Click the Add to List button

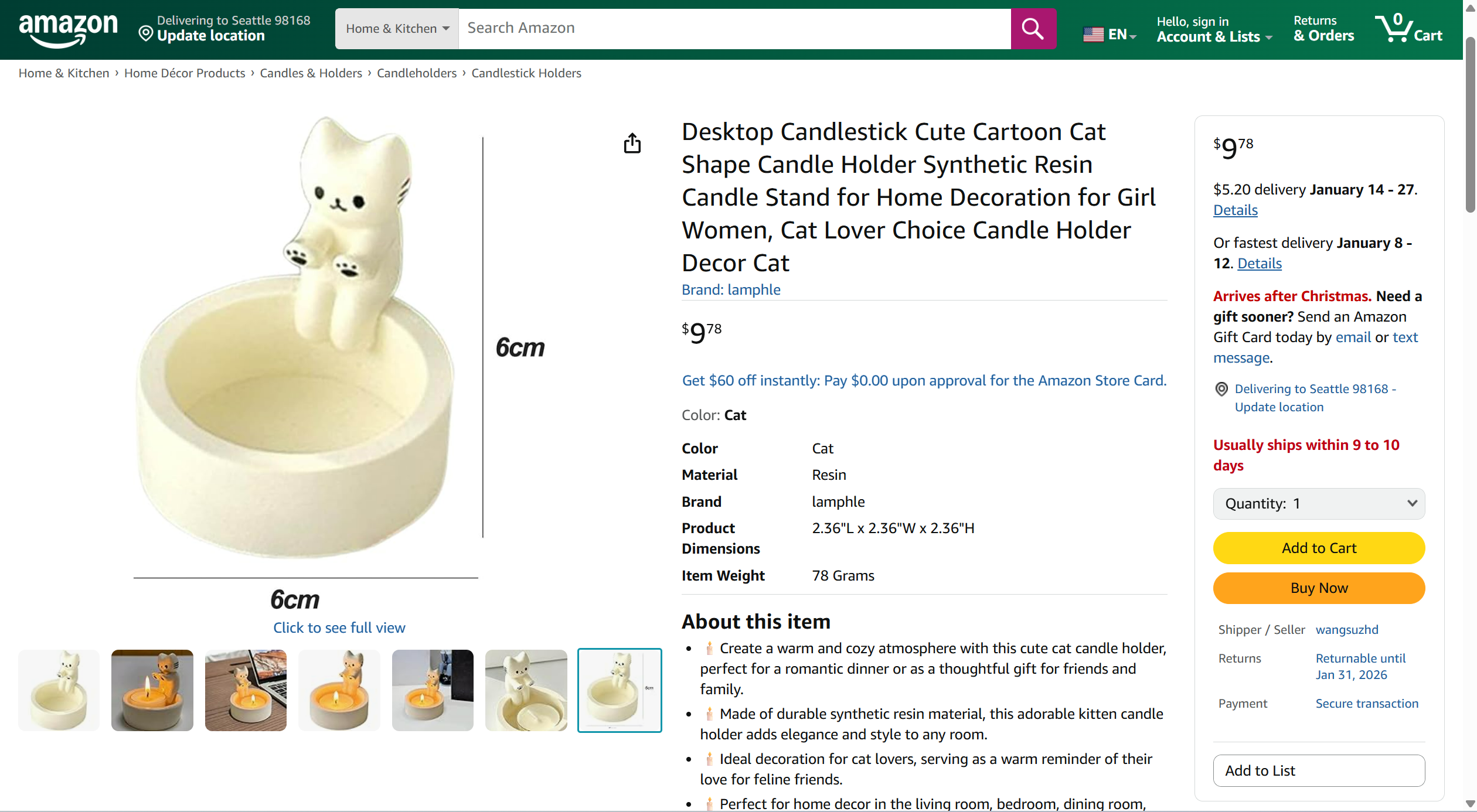1319,771
